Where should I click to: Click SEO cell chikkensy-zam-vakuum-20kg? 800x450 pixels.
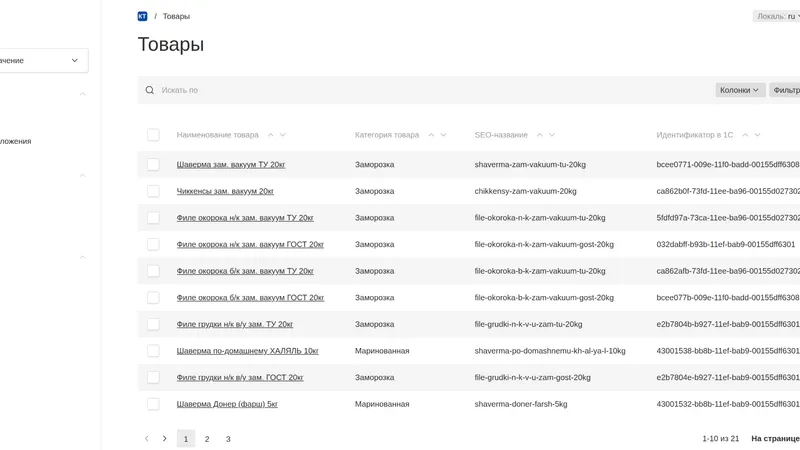click(x=526, y=191)
